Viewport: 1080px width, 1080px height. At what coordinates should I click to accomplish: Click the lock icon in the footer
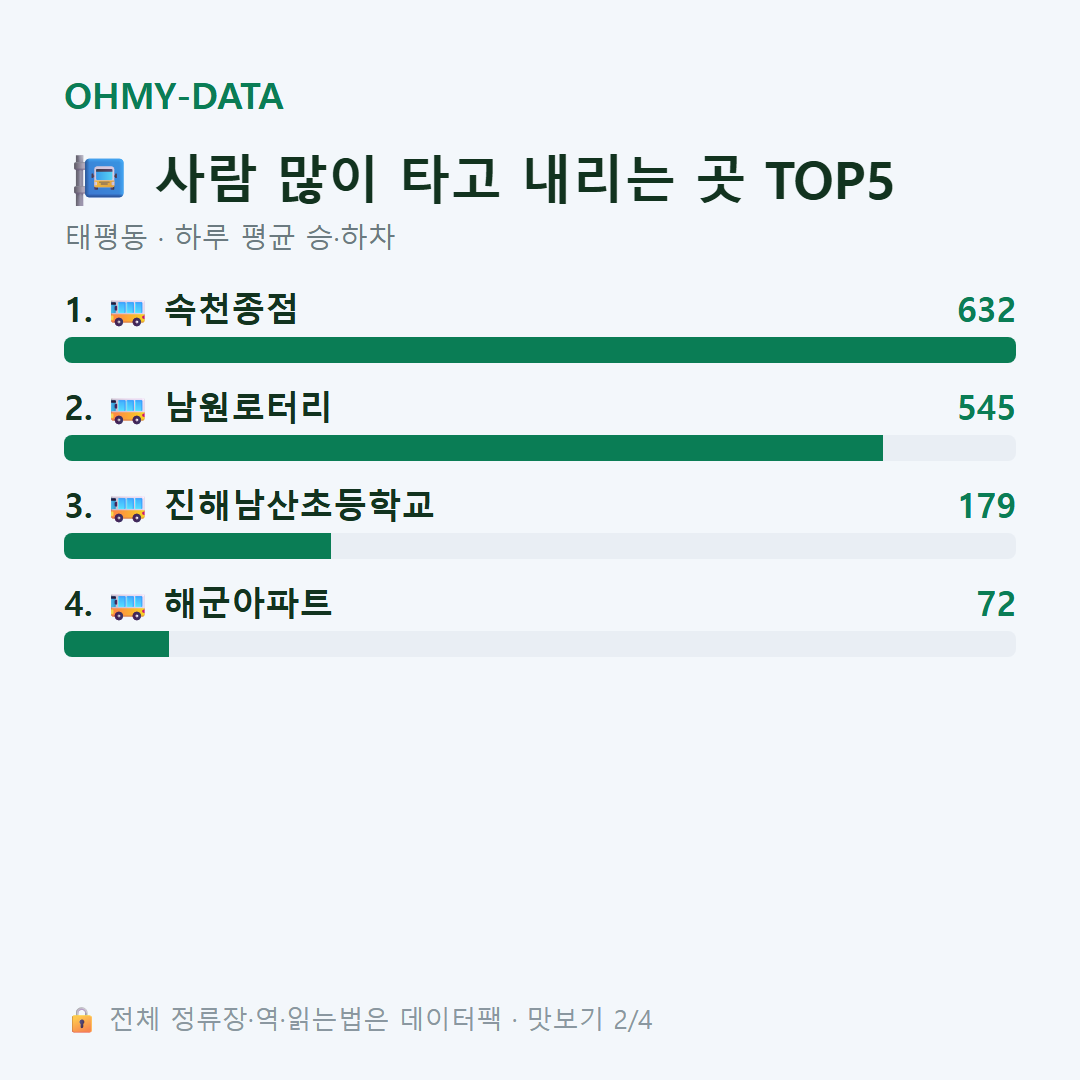coord(81,1019)
